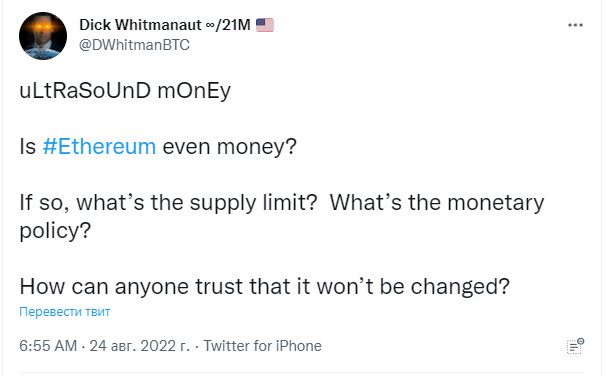Image resolution: width=606 pixels, height=376 pixels.
Task: Click the US flag emoji beside the name
Action: click(265, 25)
